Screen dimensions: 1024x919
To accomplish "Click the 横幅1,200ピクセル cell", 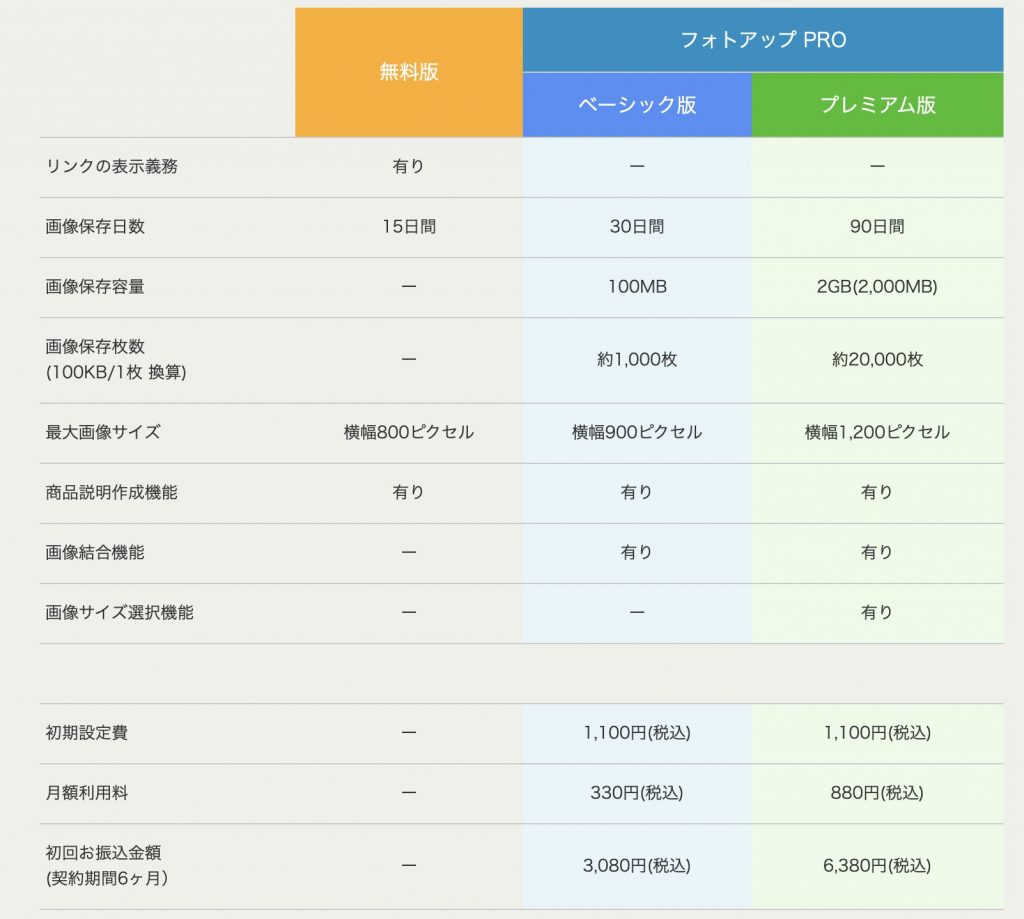I will click(x=877, y=432).
